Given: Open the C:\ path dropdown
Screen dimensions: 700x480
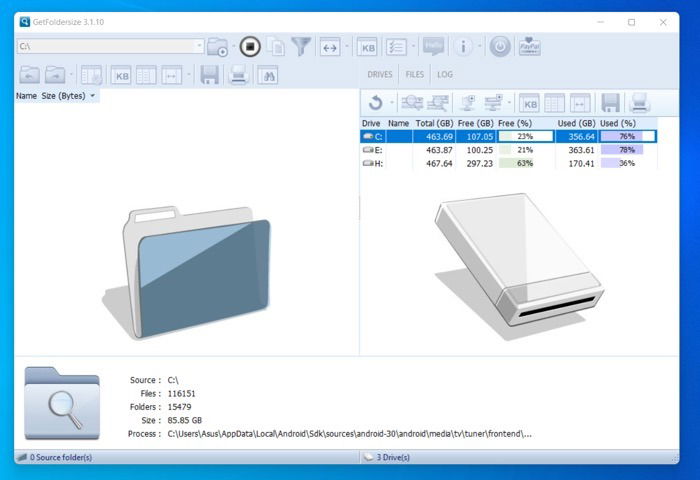Looking at the screenshot, I should [x=199, y=46].
